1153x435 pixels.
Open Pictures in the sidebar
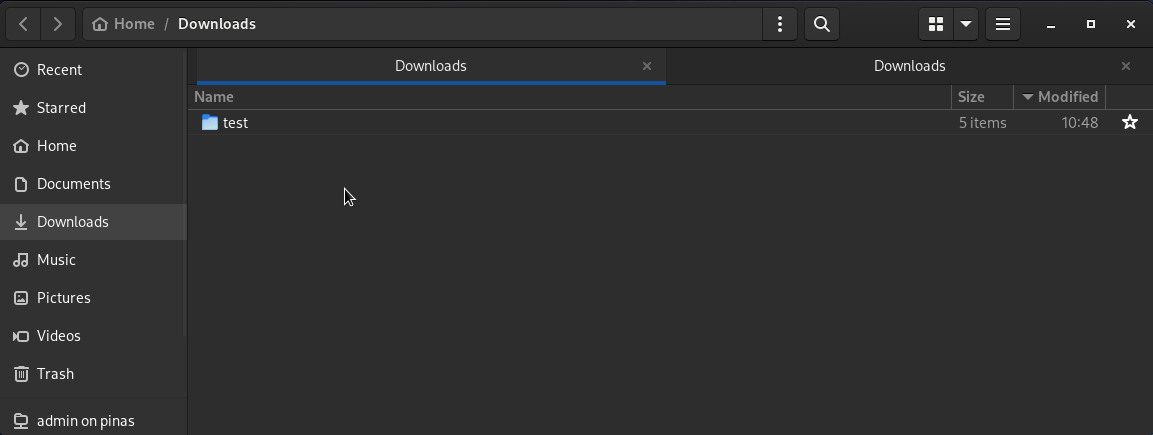[x=93, y=298]
